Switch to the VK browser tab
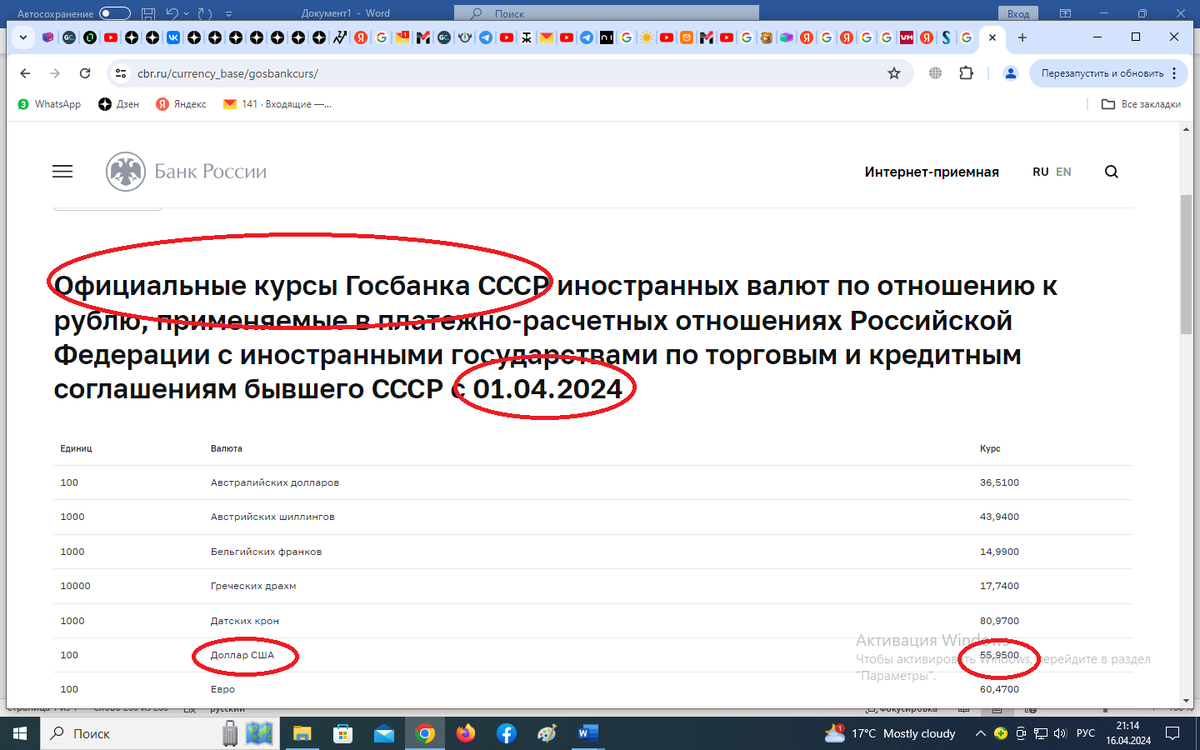The image size is (1200, 750). pos(172,37)
